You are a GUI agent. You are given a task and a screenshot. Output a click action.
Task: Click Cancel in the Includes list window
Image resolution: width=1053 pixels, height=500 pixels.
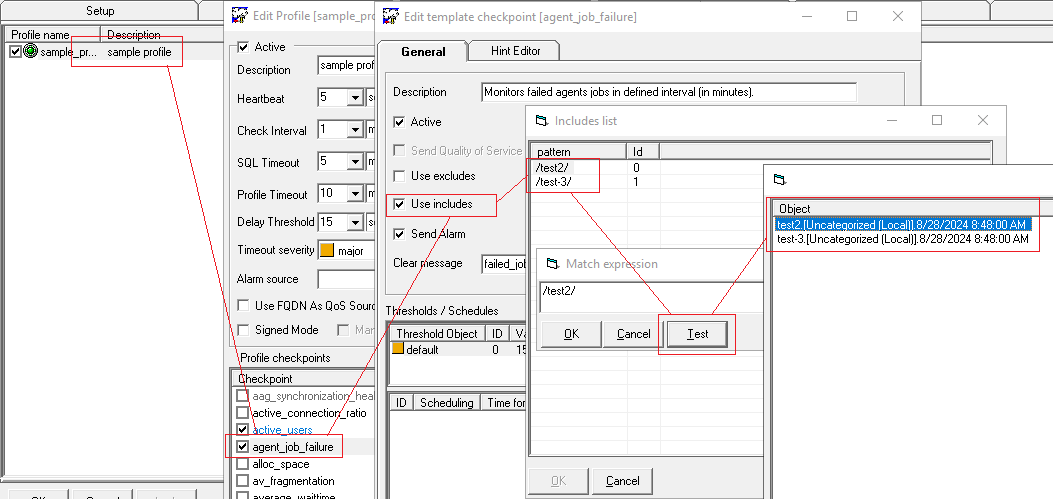click(x=622, y=481)
